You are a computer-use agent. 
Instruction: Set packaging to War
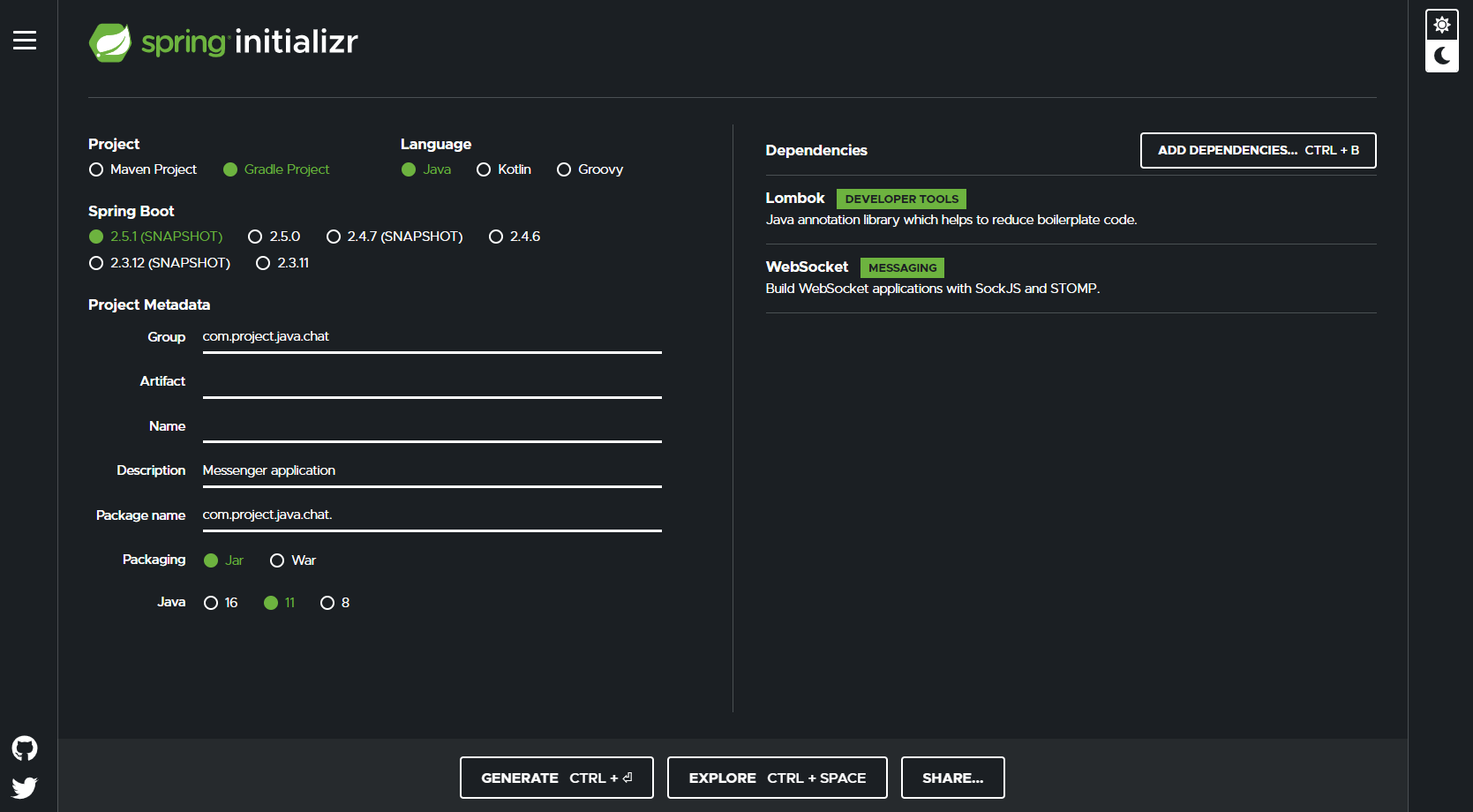293,560
